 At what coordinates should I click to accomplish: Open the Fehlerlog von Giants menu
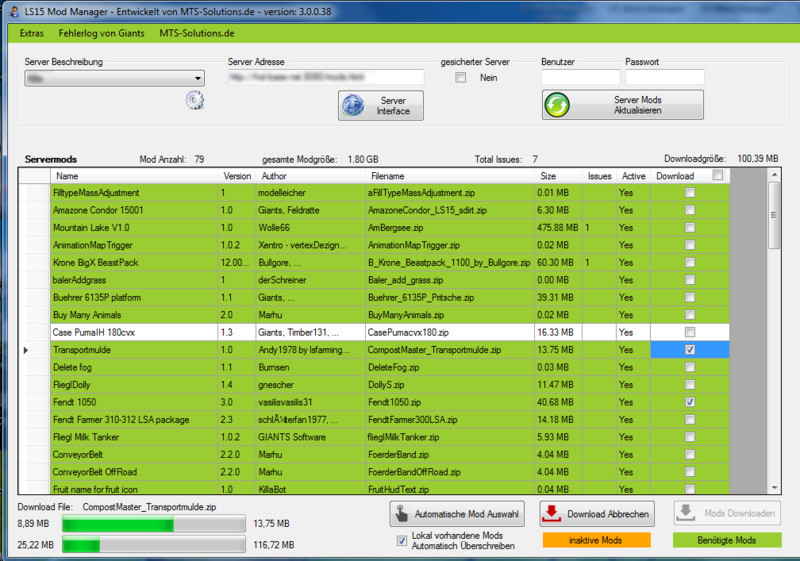[x=101, y=33]
